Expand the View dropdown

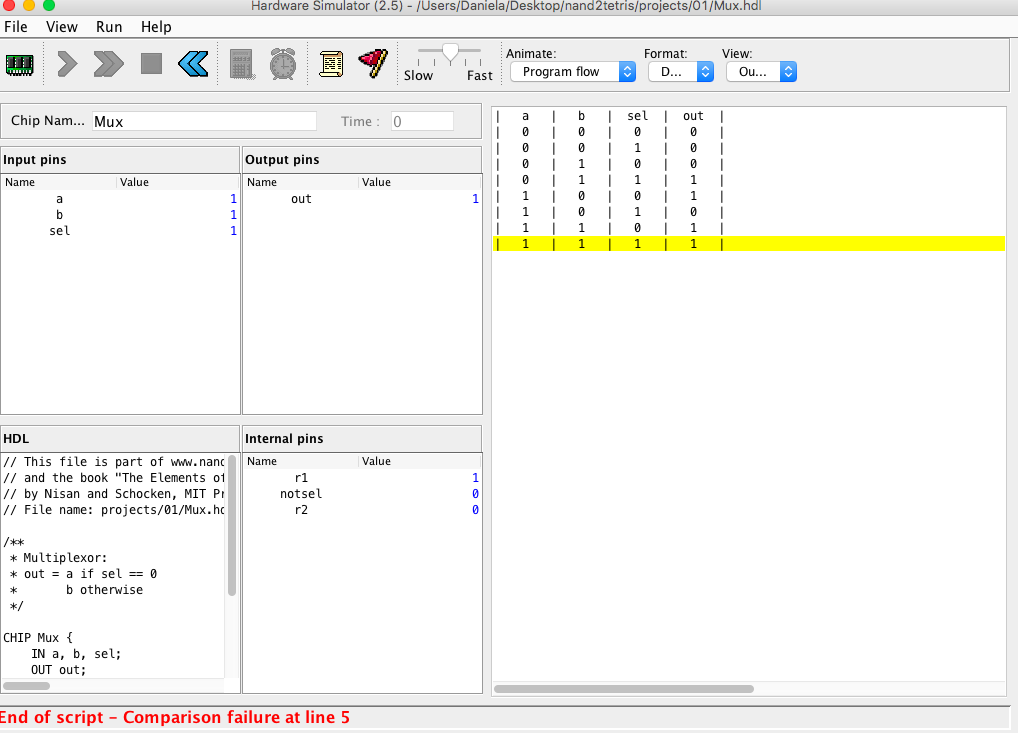pyautogui.click(x=760, y=72)
